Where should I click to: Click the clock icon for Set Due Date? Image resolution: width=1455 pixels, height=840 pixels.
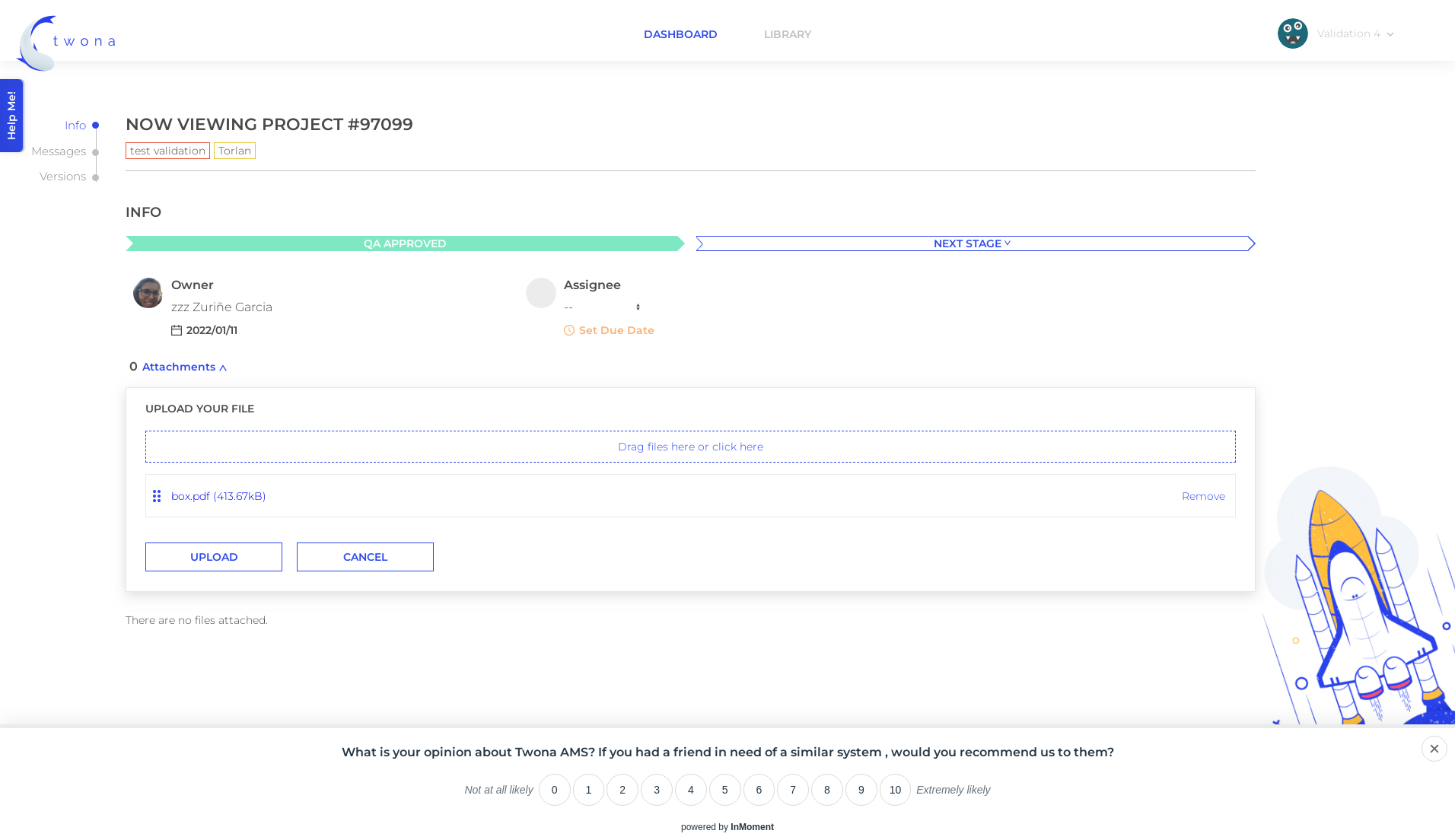569,330
